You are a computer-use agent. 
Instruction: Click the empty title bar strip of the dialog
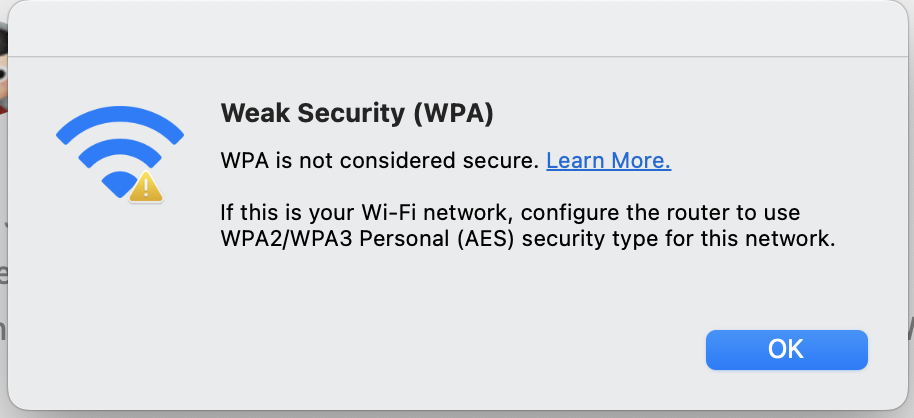[457, 29]
